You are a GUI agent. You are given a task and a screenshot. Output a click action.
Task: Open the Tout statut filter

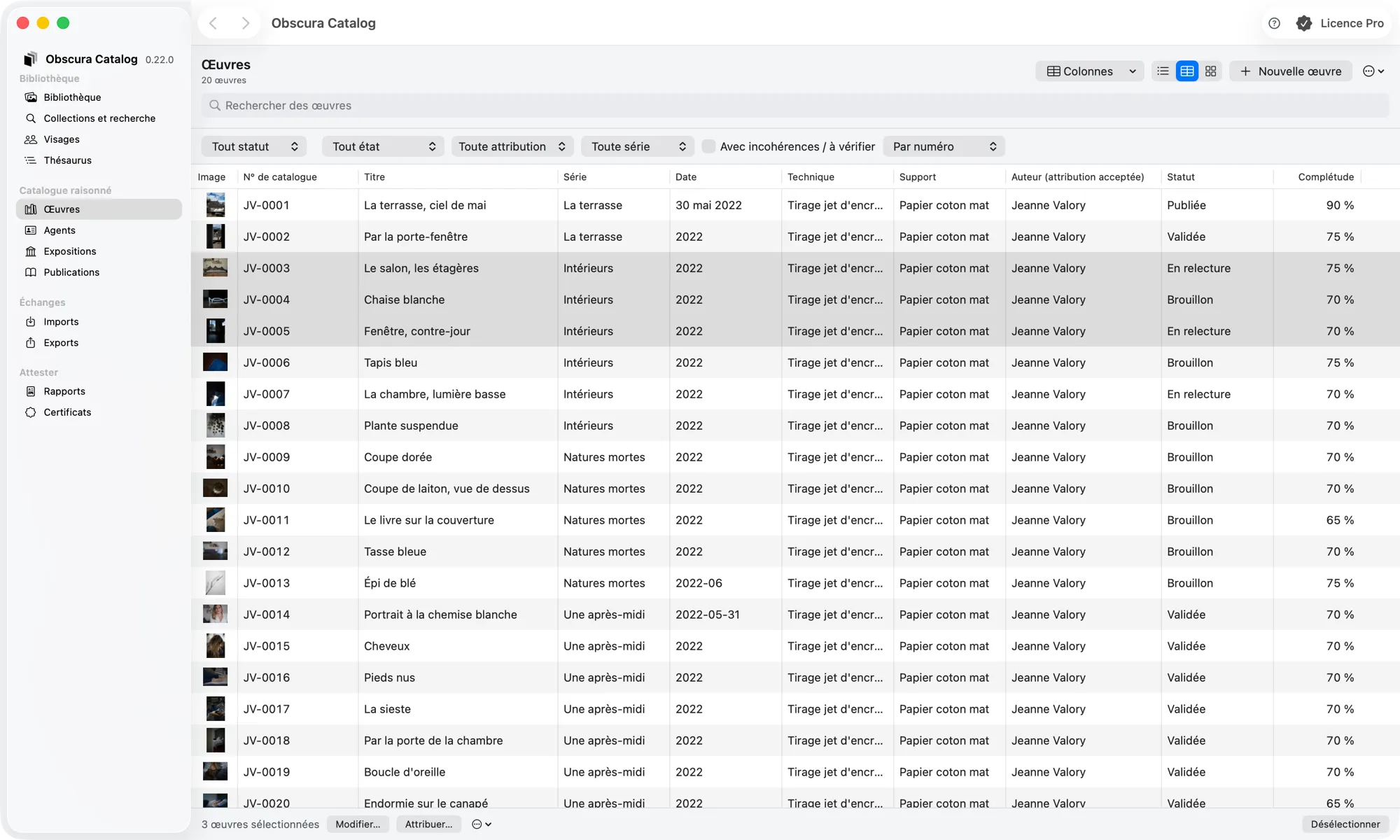coord(254,146)
